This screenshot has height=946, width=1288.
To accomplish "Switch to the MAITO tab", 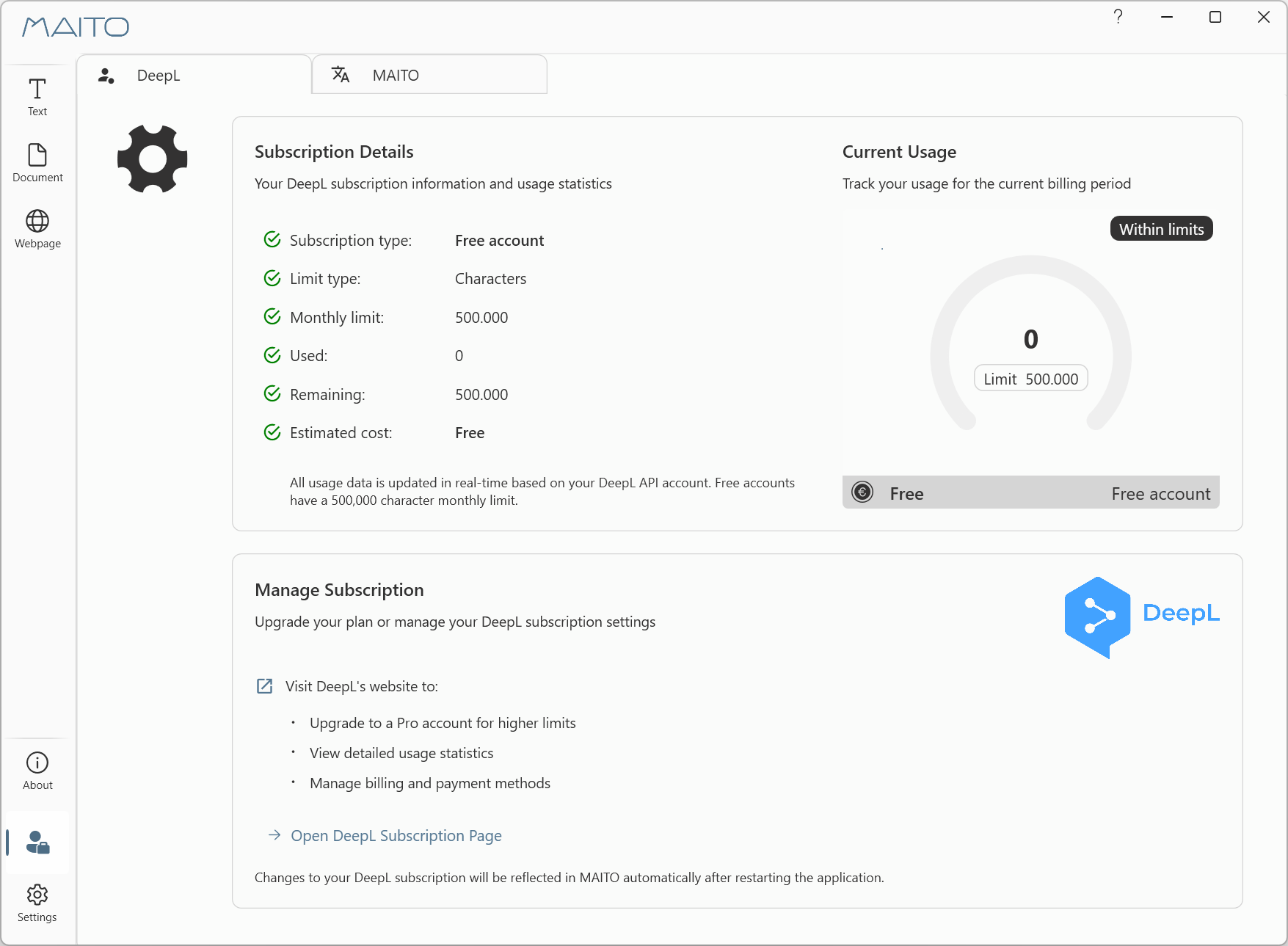I will [x=429, y=75].
